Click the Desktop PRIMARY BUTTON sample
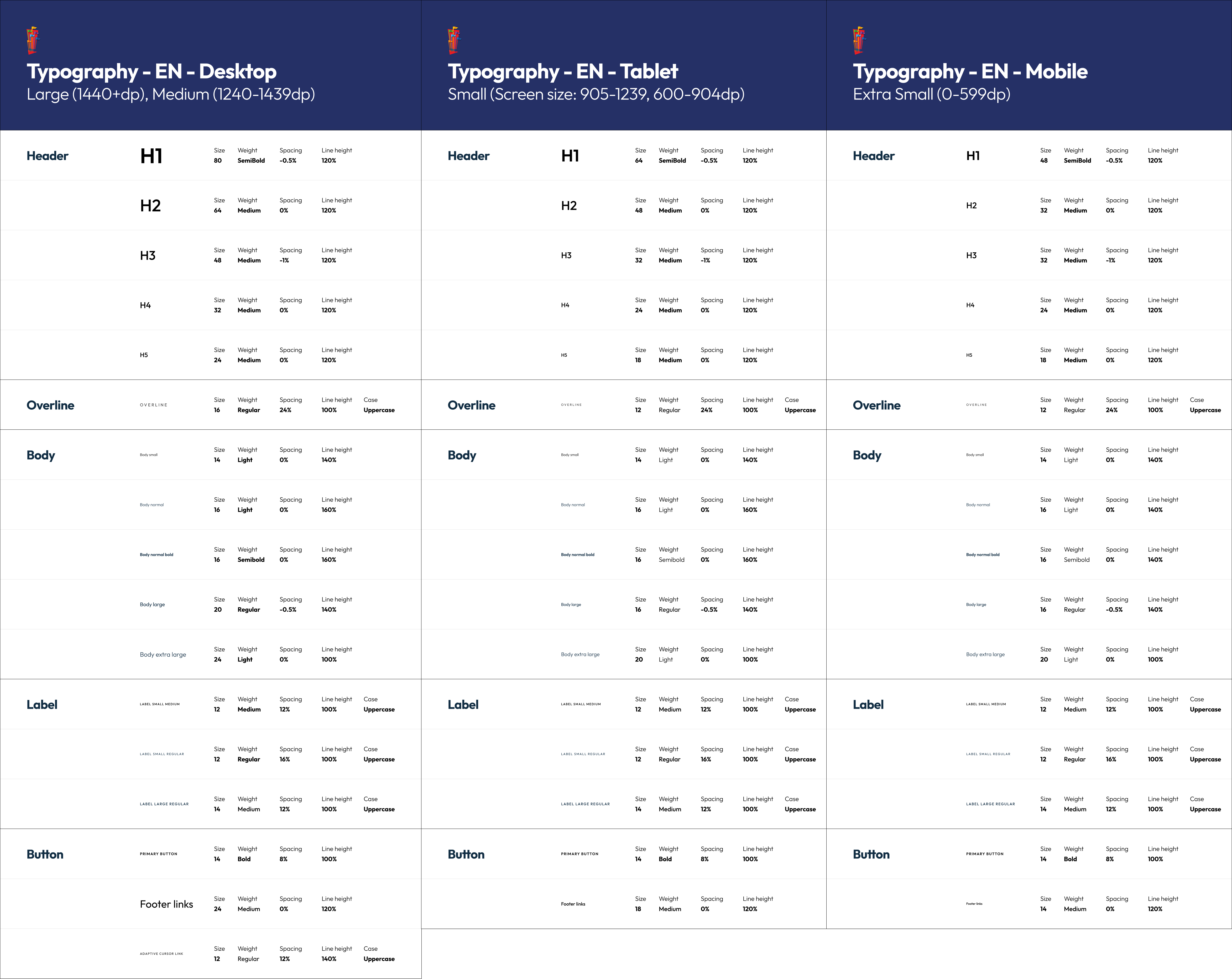The width and height of the screenshot is (1232, 979). click(159, 854)
